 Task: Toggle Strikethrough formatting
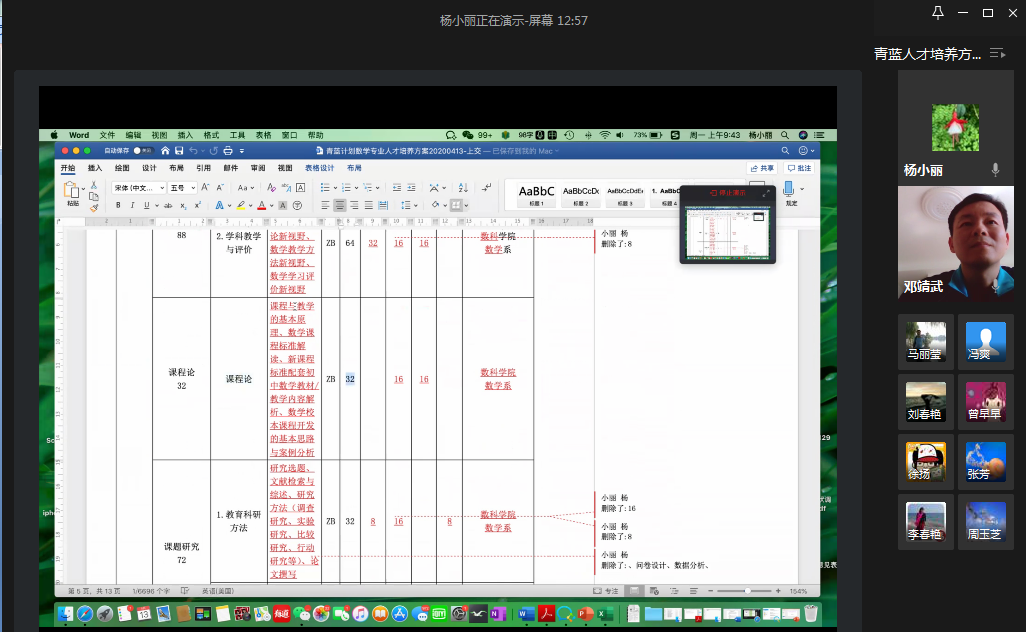pyautogui.click(x=168, y=205)
